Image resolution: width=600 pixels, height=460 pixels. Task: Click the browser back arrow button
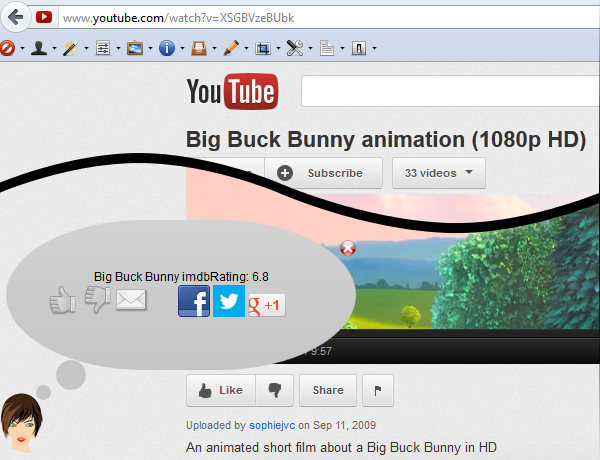[x=15, y=17]
